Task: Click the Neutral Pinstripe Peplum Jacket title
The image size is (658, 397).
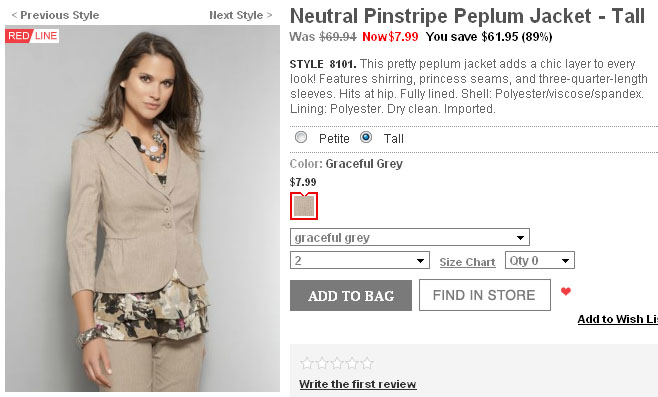Action: pos(467,16)
